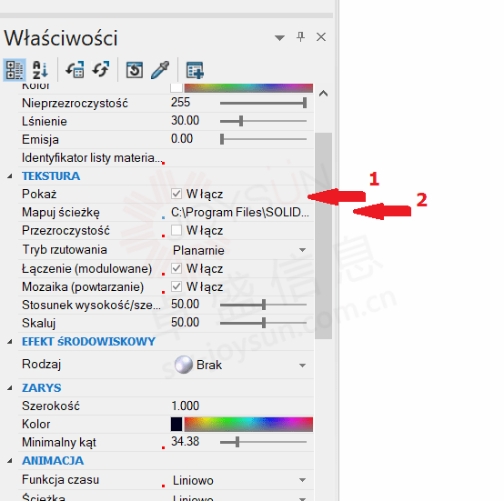Select the categorized view icon
504x502 pixels.
click(14, 70)
